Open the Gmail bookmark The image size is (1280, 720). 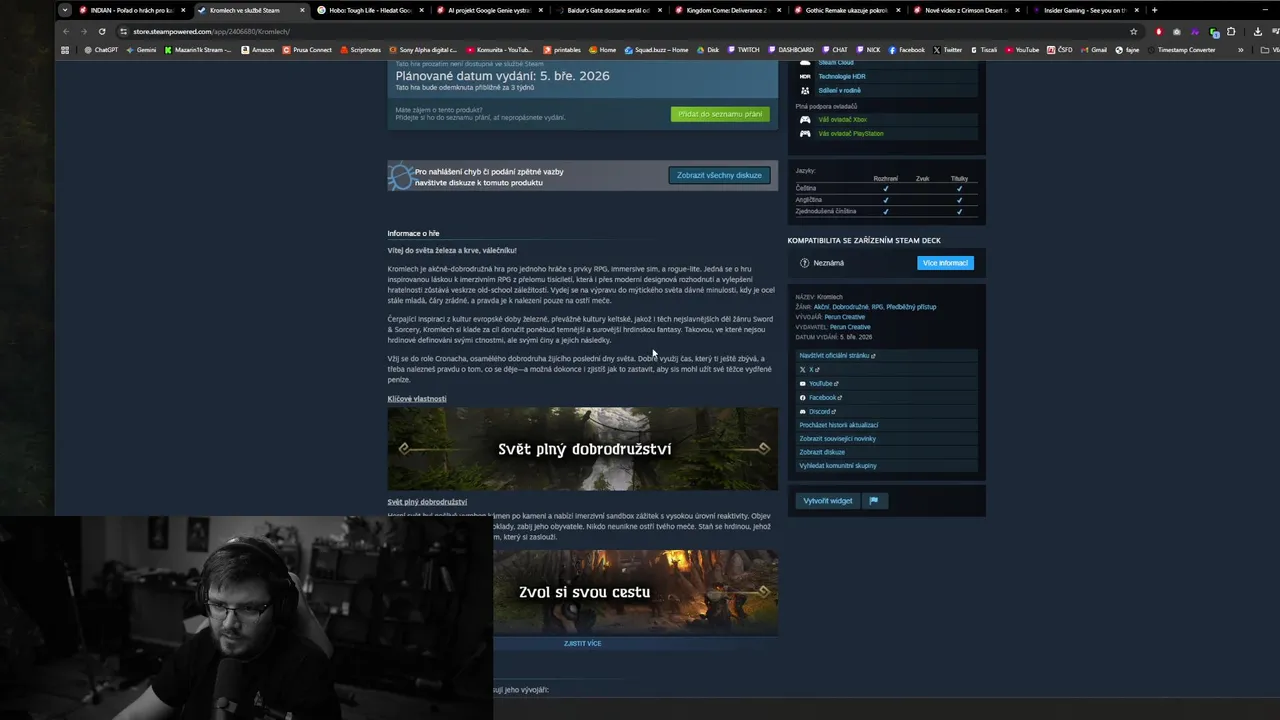1094,50
